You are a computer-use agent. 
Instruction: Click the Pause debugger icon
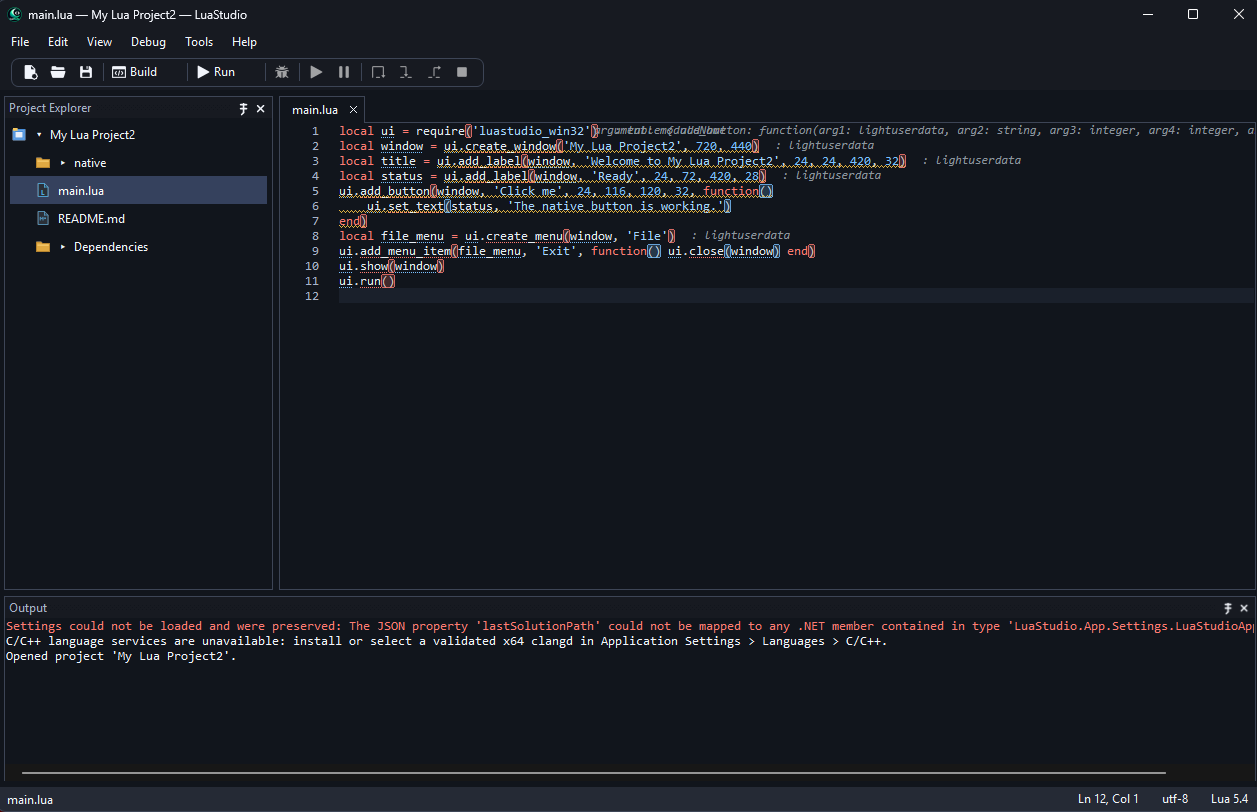344,72
